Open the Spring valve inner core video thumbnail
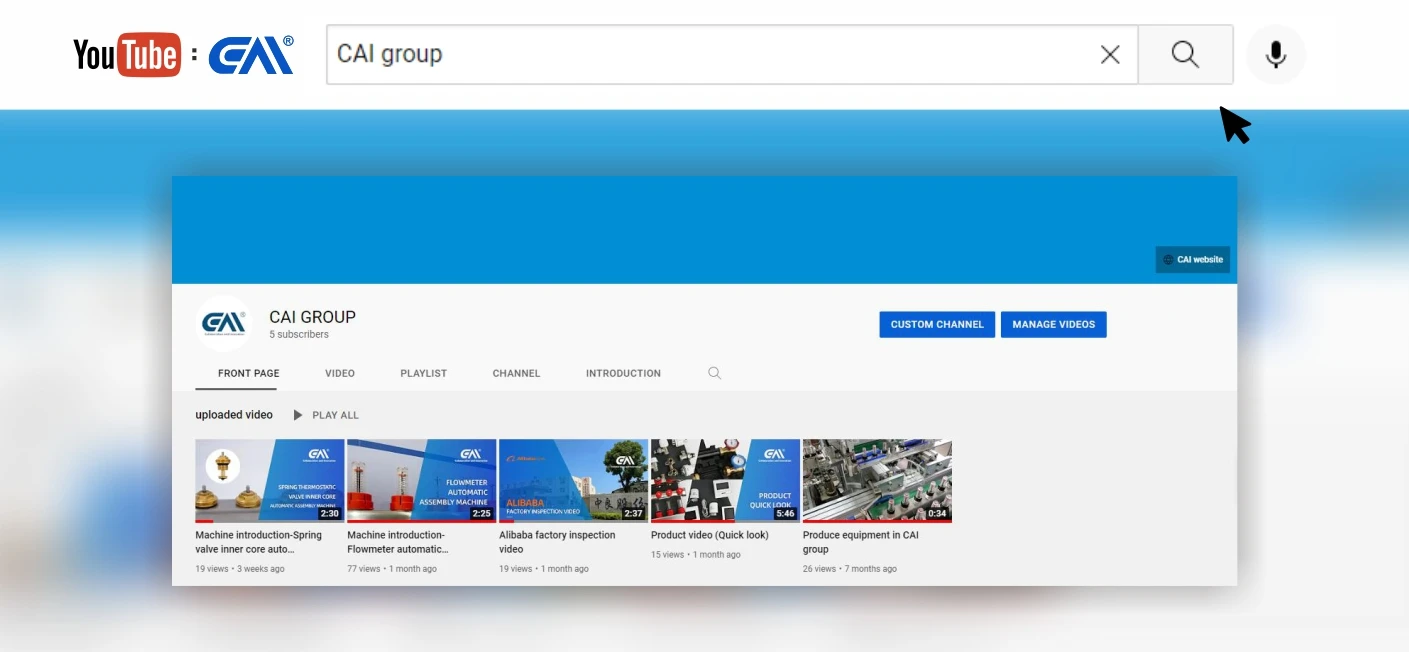The image size is (1409, 652). (269, 480)
